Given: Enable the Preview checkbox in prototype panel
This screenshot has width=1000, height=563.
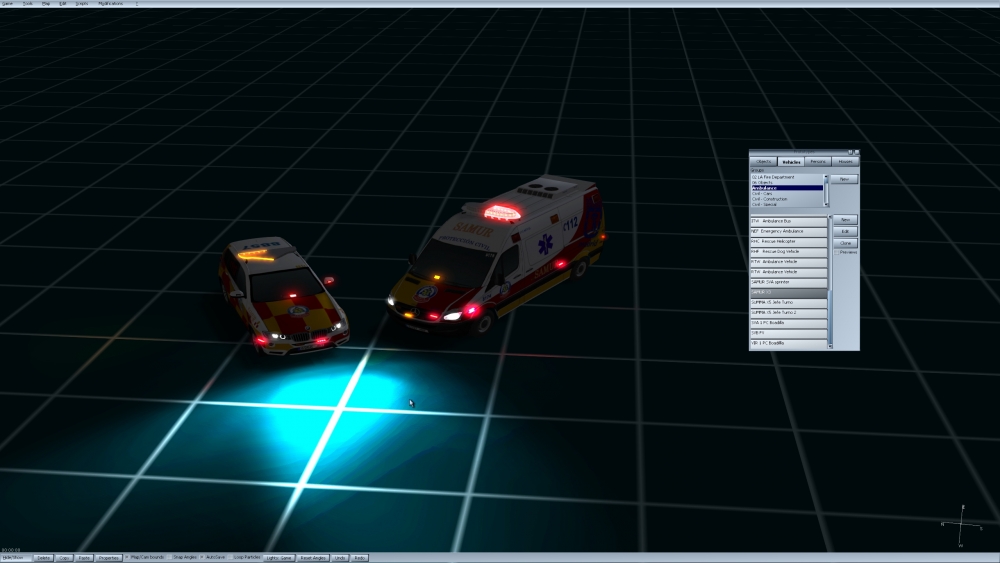Looking at the screenshot, I should (x=836, y=252).
